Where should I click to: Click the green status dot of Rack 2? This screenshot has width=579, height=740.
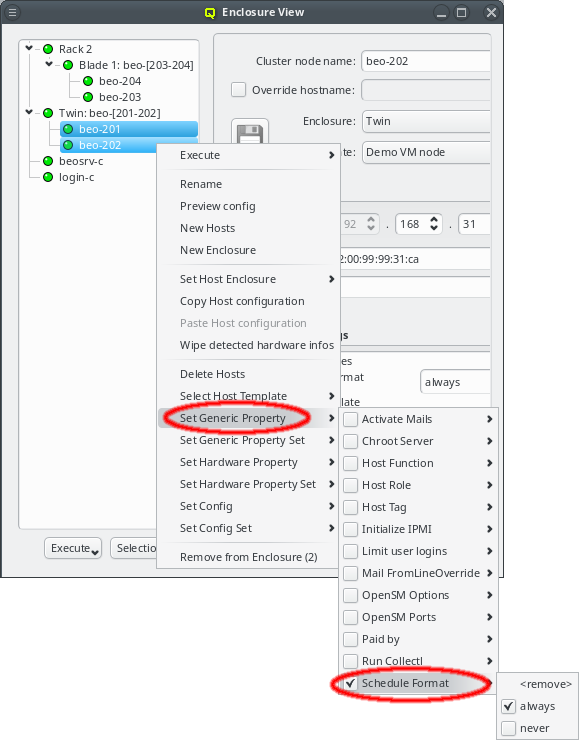(48, 49)
